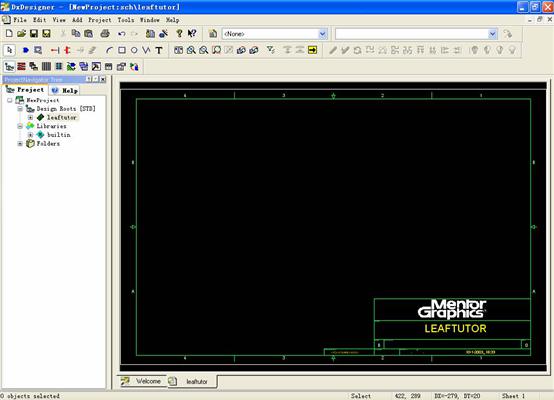The width and height of the screenshot is (554, 400).
Task: Click the yellow arrow toolbar icon
Action: pos(312,50)
